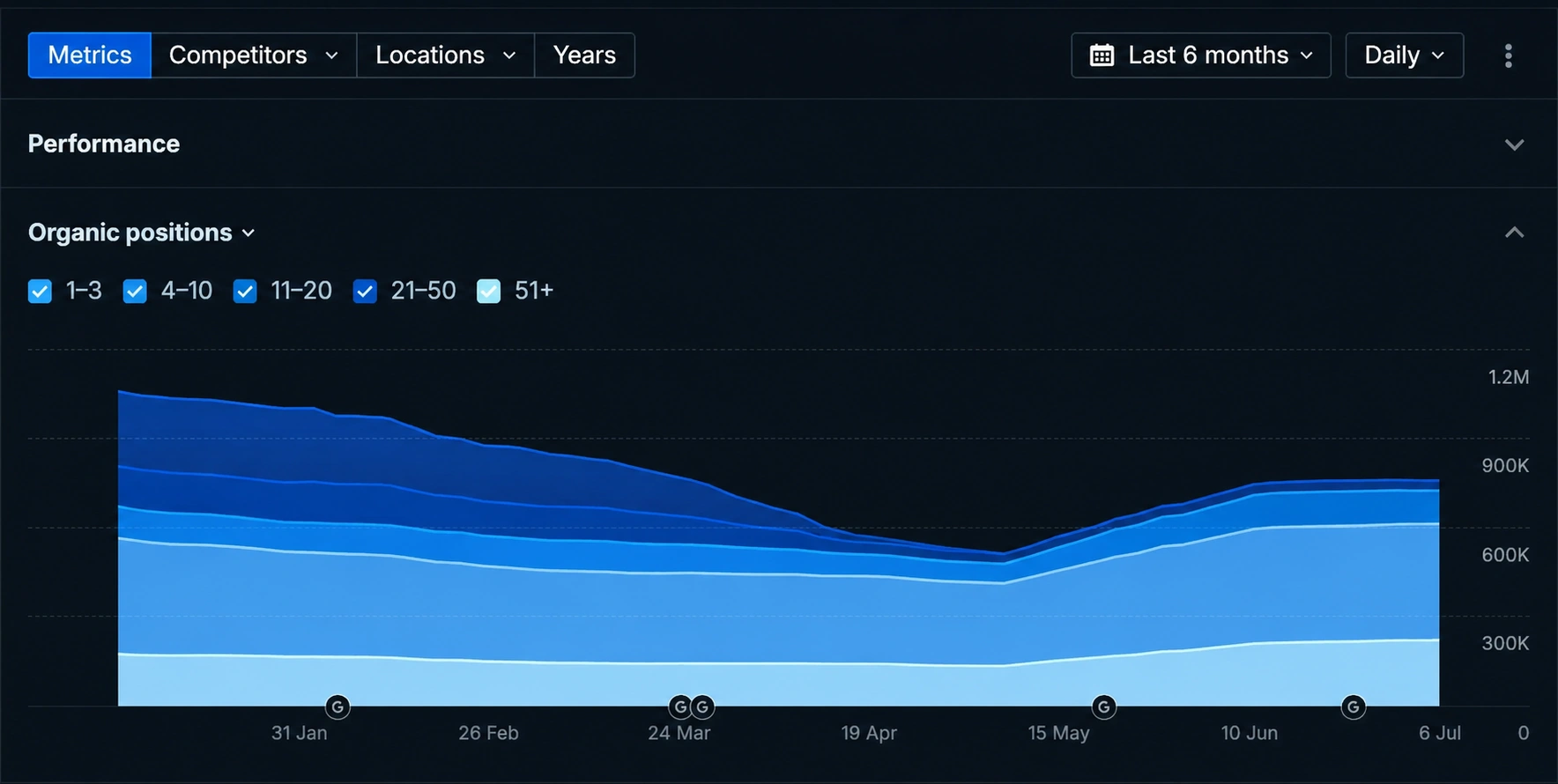
Task: Toggle the 21–50 positions checkbox
Action: click(365, 291)
